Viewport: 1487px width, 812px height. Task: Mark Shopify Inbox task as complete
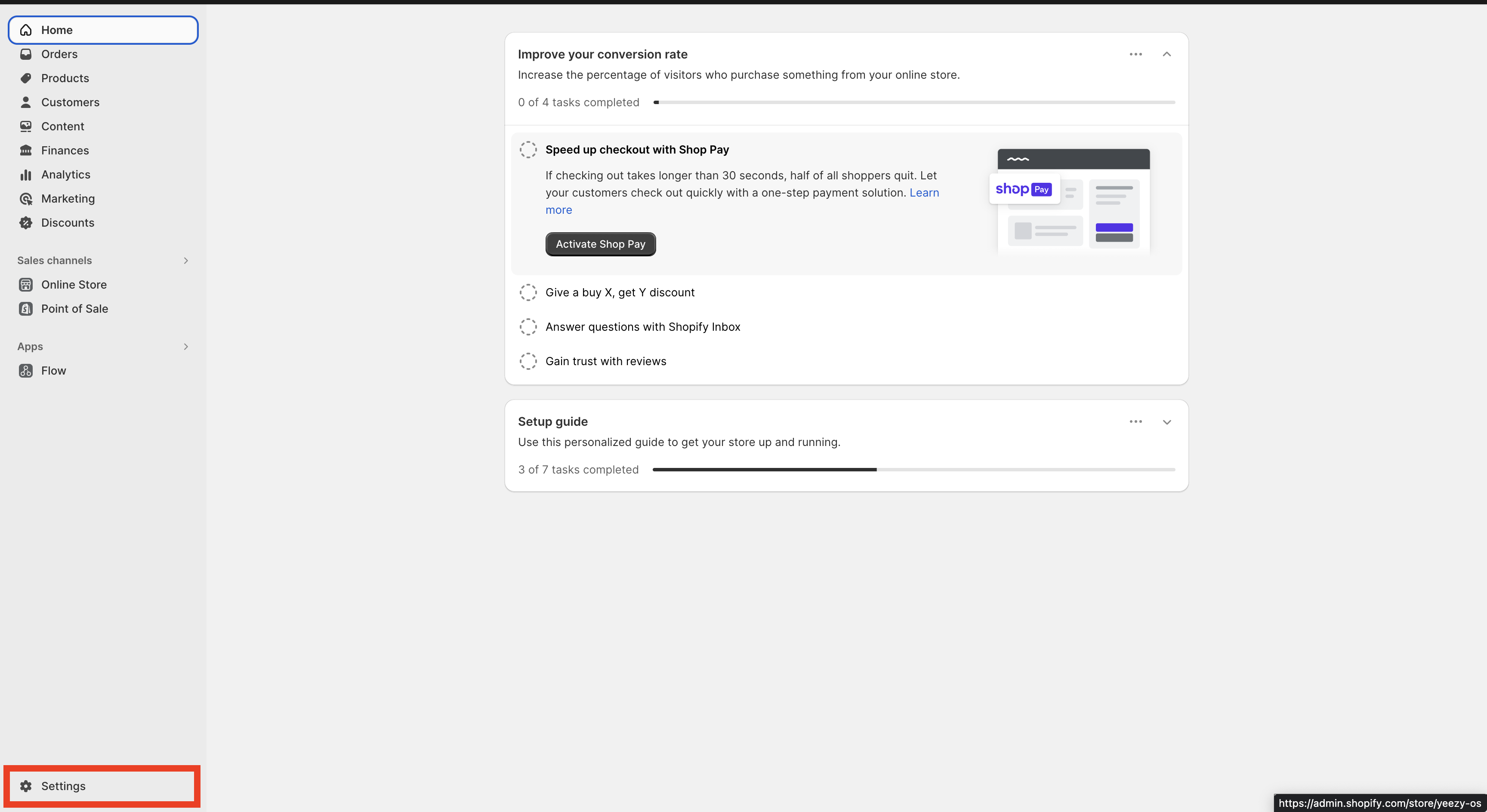pos(528,326)
